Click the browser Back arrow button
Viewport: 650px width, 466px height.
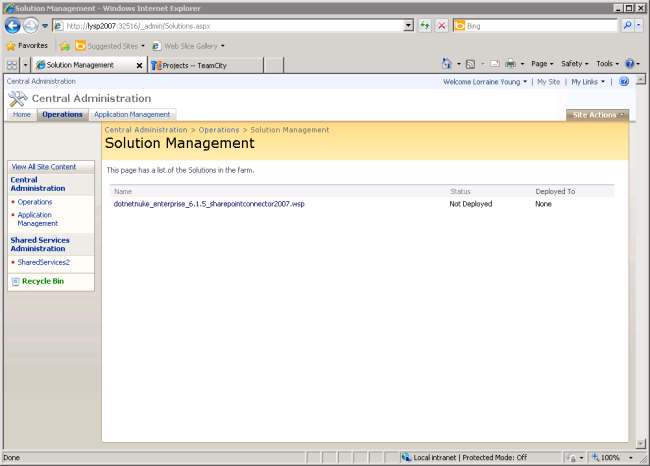[12, 26]
